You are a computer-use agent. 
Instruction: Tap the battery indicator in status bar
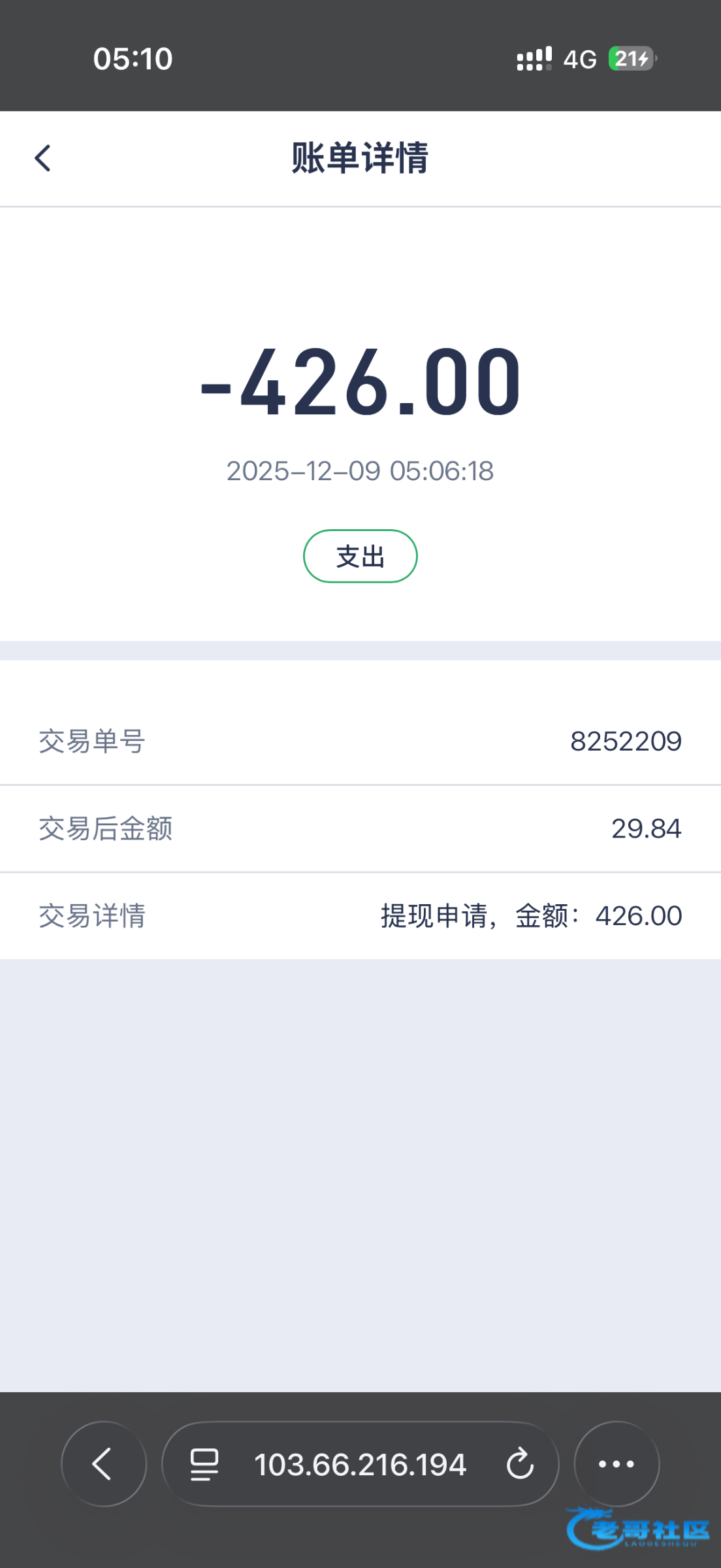point(632,59)
